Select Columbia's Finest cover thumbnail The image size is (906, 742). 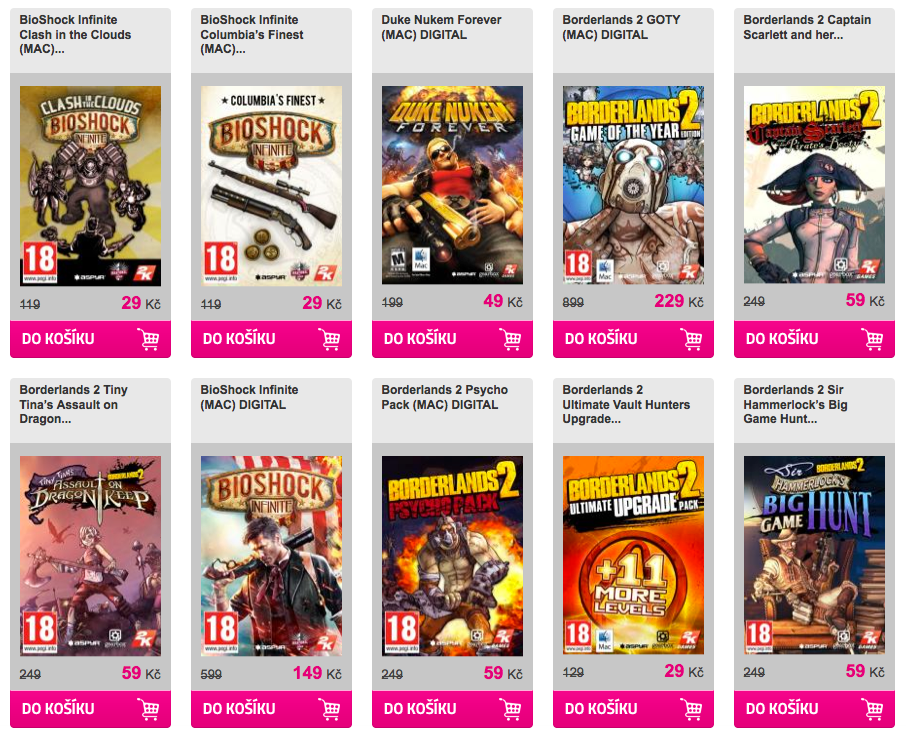(x=272, y=186)
